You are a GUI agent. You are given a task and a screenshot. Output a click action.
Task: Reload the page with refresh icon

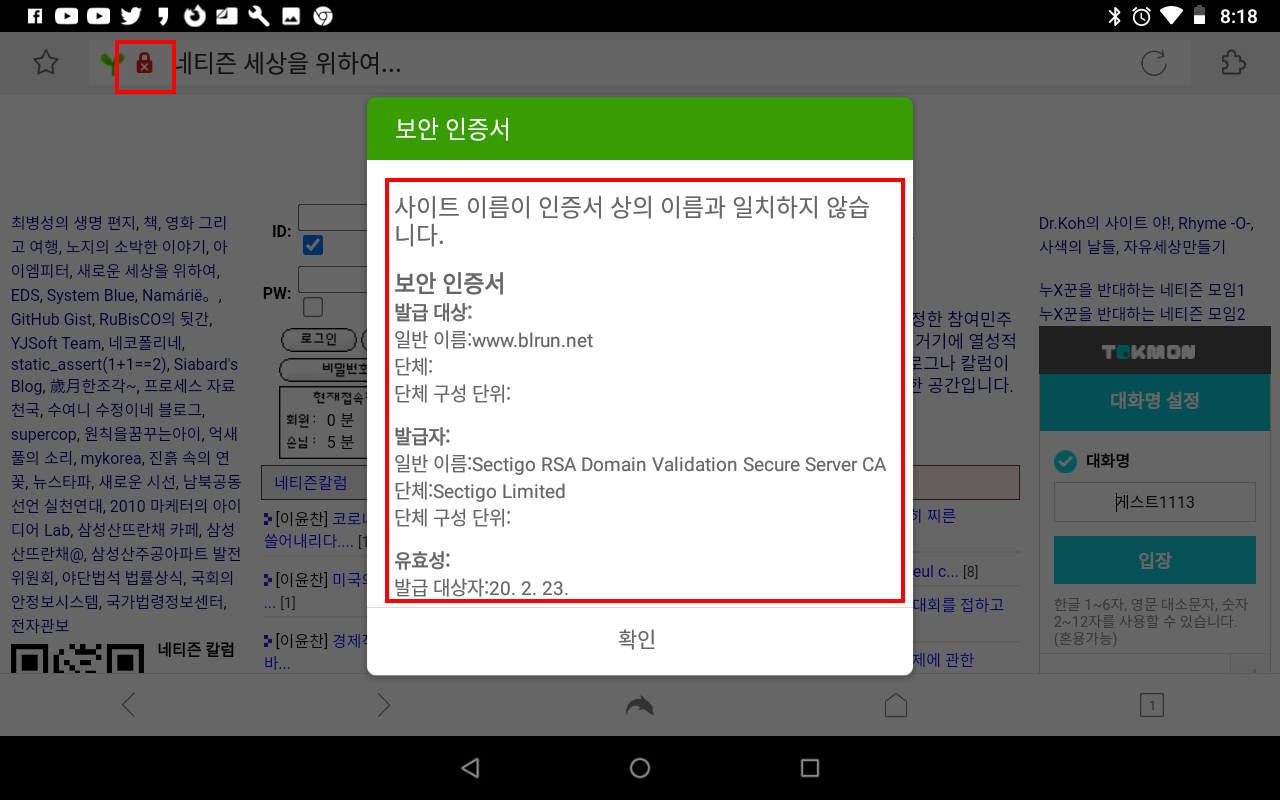click(1154, 64)
